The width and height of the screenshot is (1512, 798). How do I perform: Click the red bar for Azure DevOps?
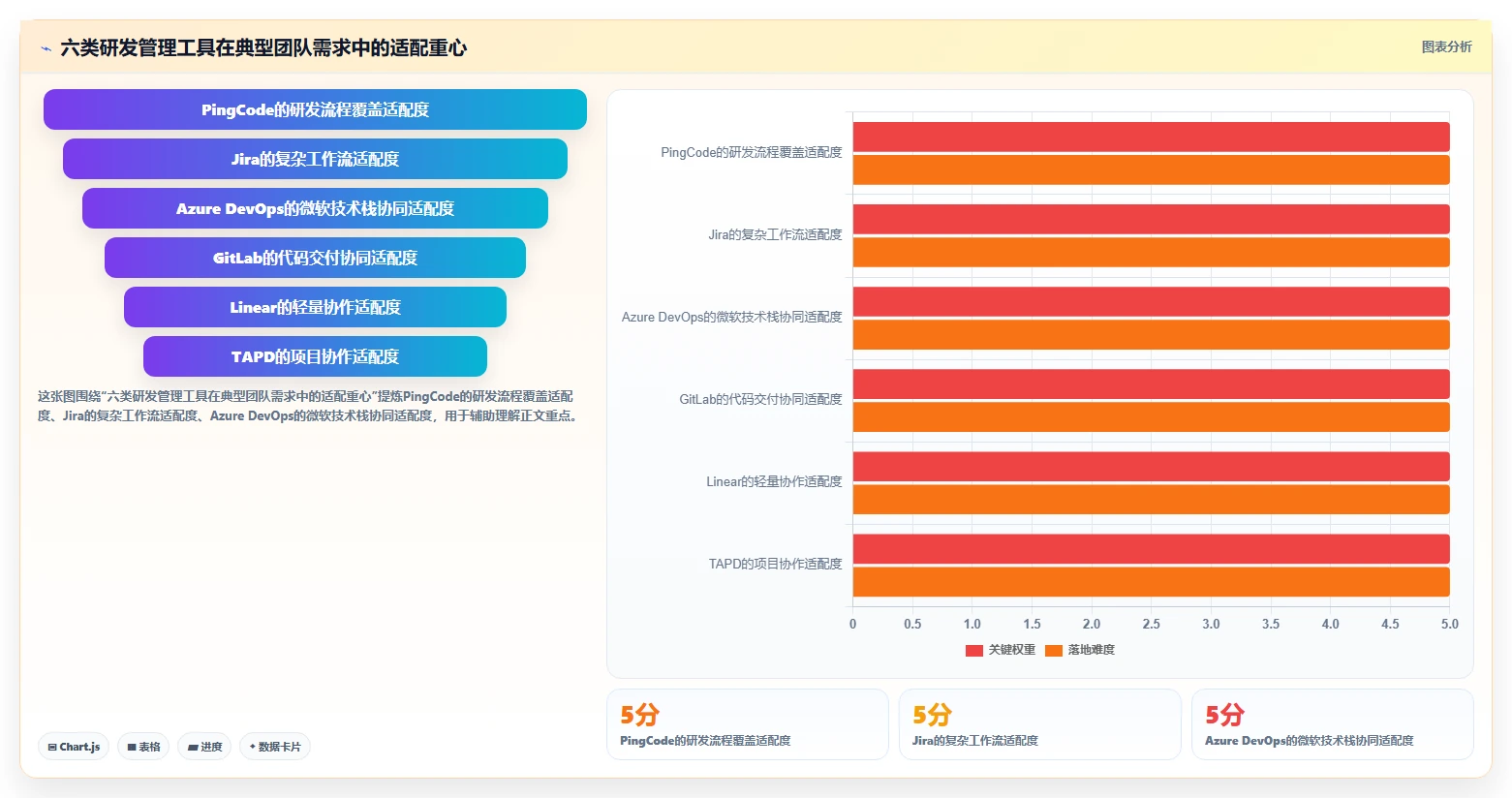point(1151,301)
